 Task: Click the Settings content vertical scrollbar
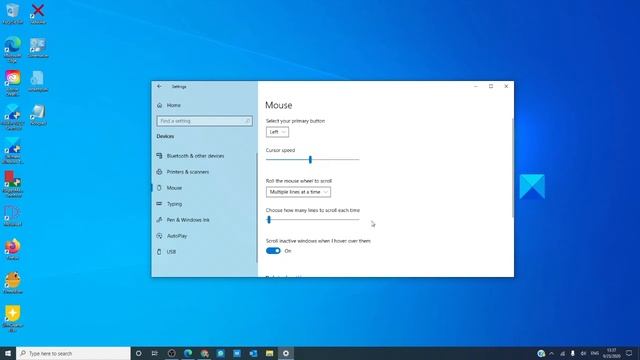coord(513,167)
